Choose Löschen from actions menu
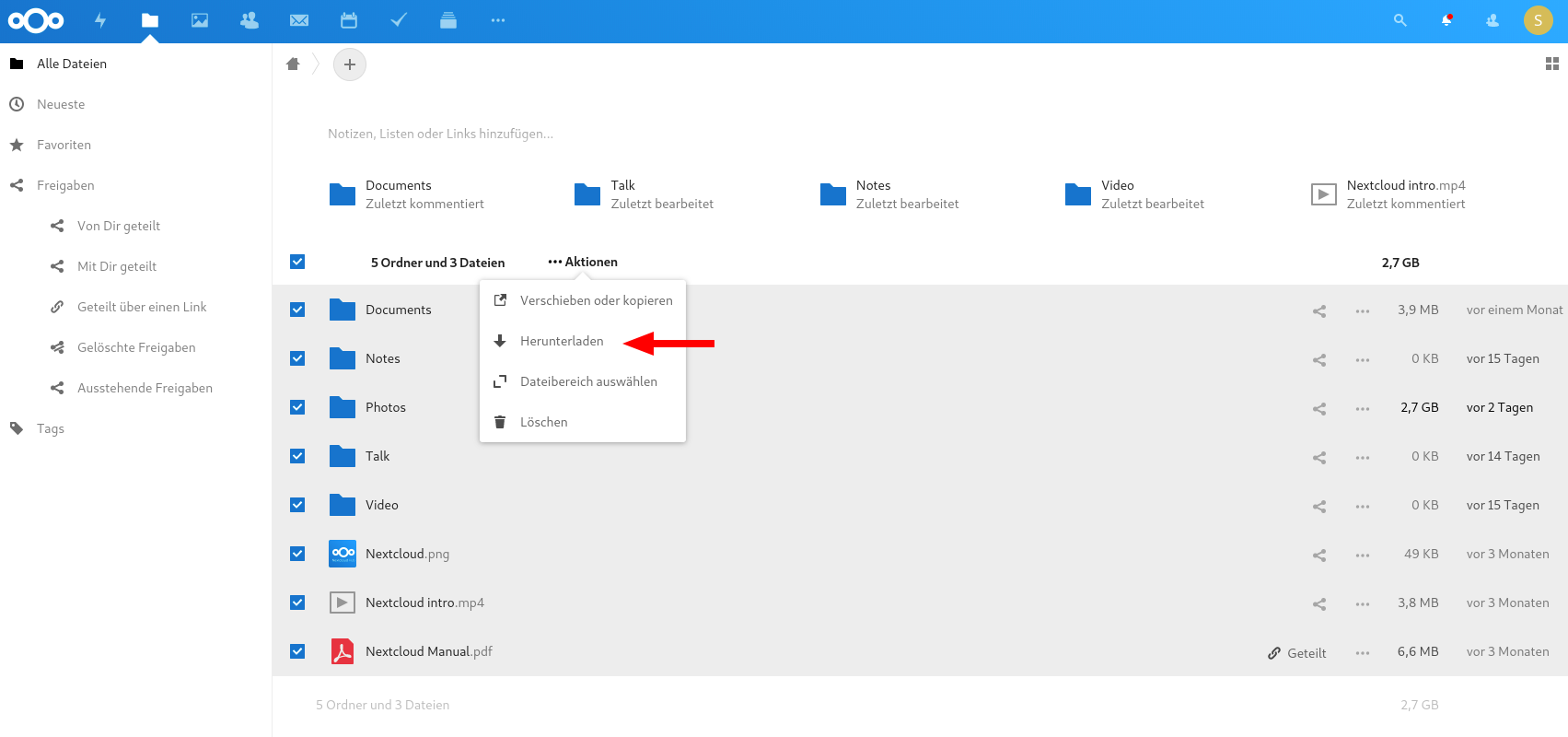1568x737 pixels. (x=583, y=422)
